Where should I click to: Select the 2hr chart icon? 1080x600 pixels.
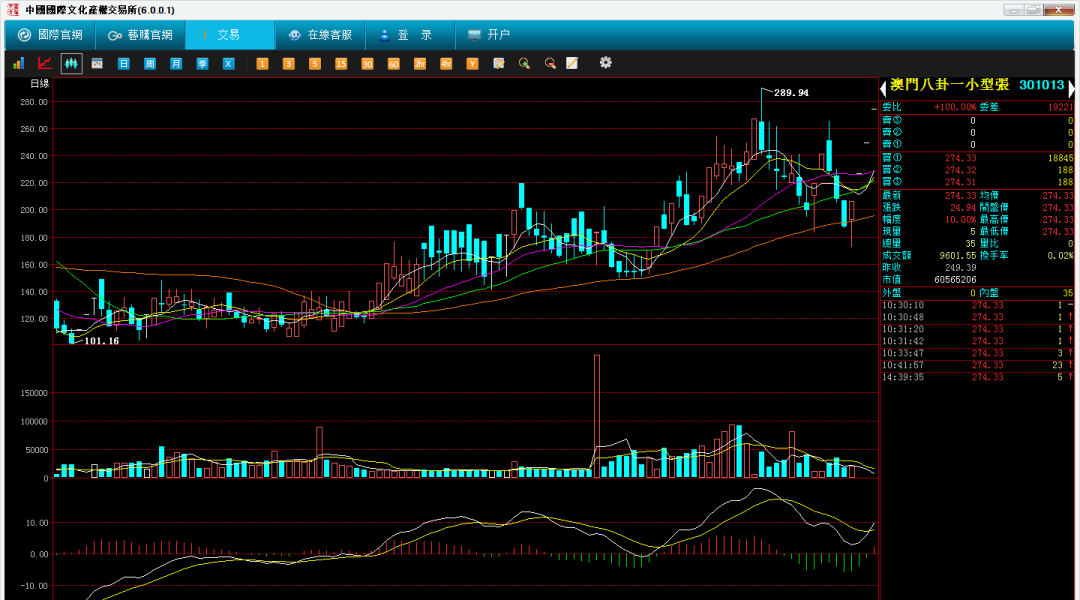419,63
